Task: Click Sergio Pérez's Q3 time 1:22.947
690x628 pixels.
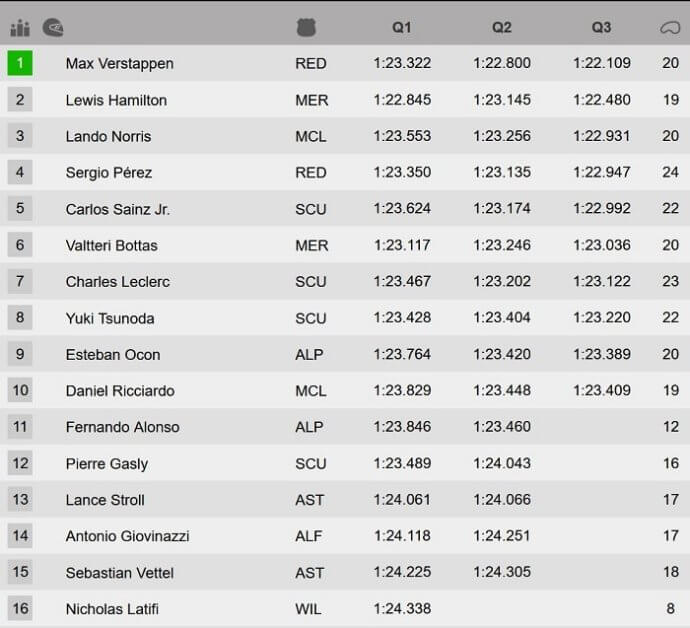Action: coord(602,172)
